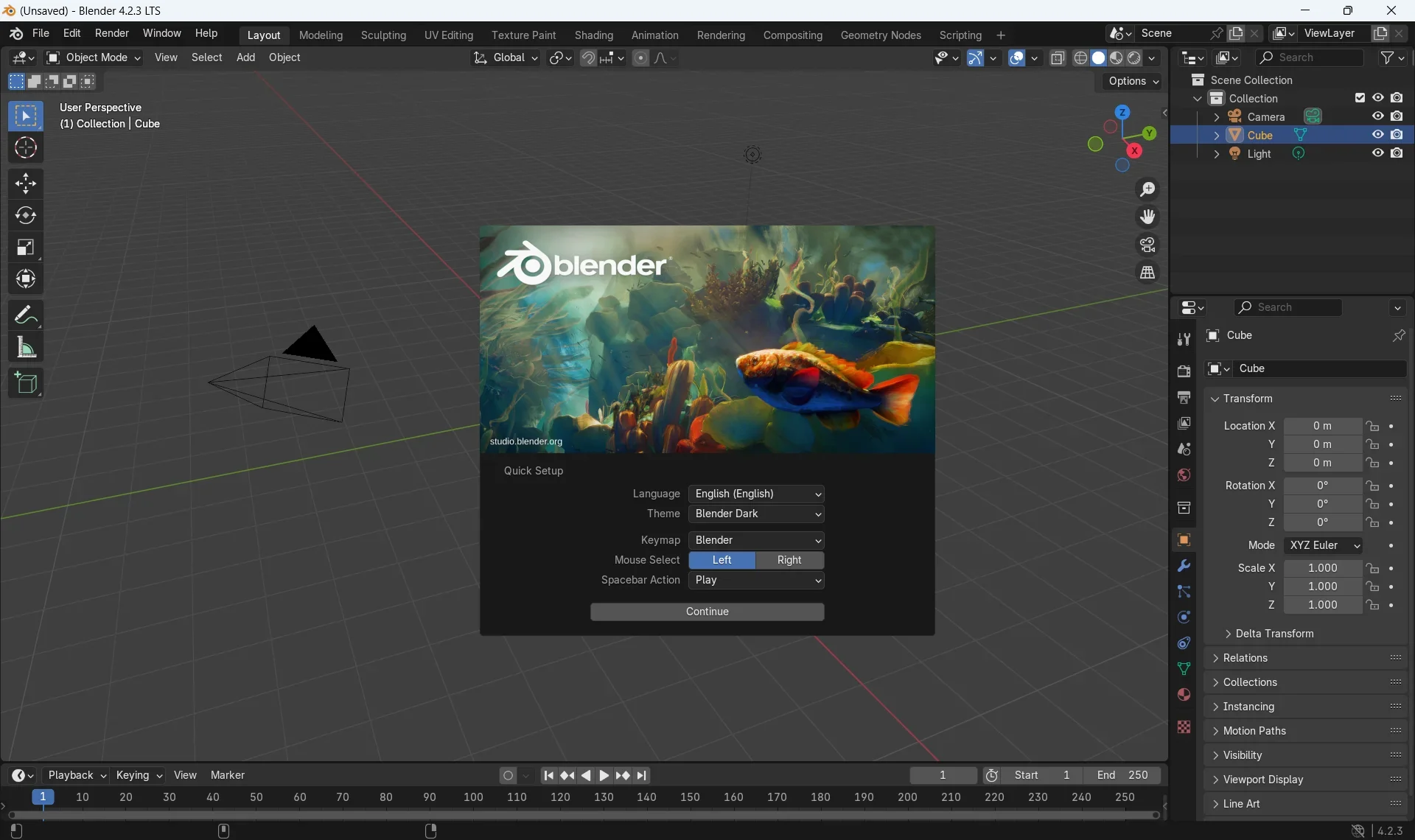Toggle auto keying record button
The width and height of the screenshot is (1415, 840).
point(508,775)
